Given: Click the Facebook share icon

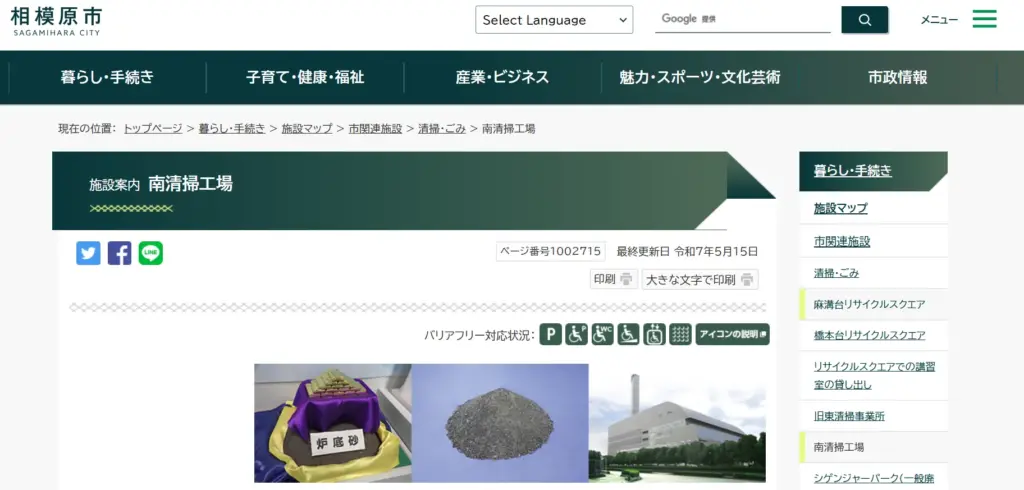Looking at the screenshot, I should click(119, 253).
